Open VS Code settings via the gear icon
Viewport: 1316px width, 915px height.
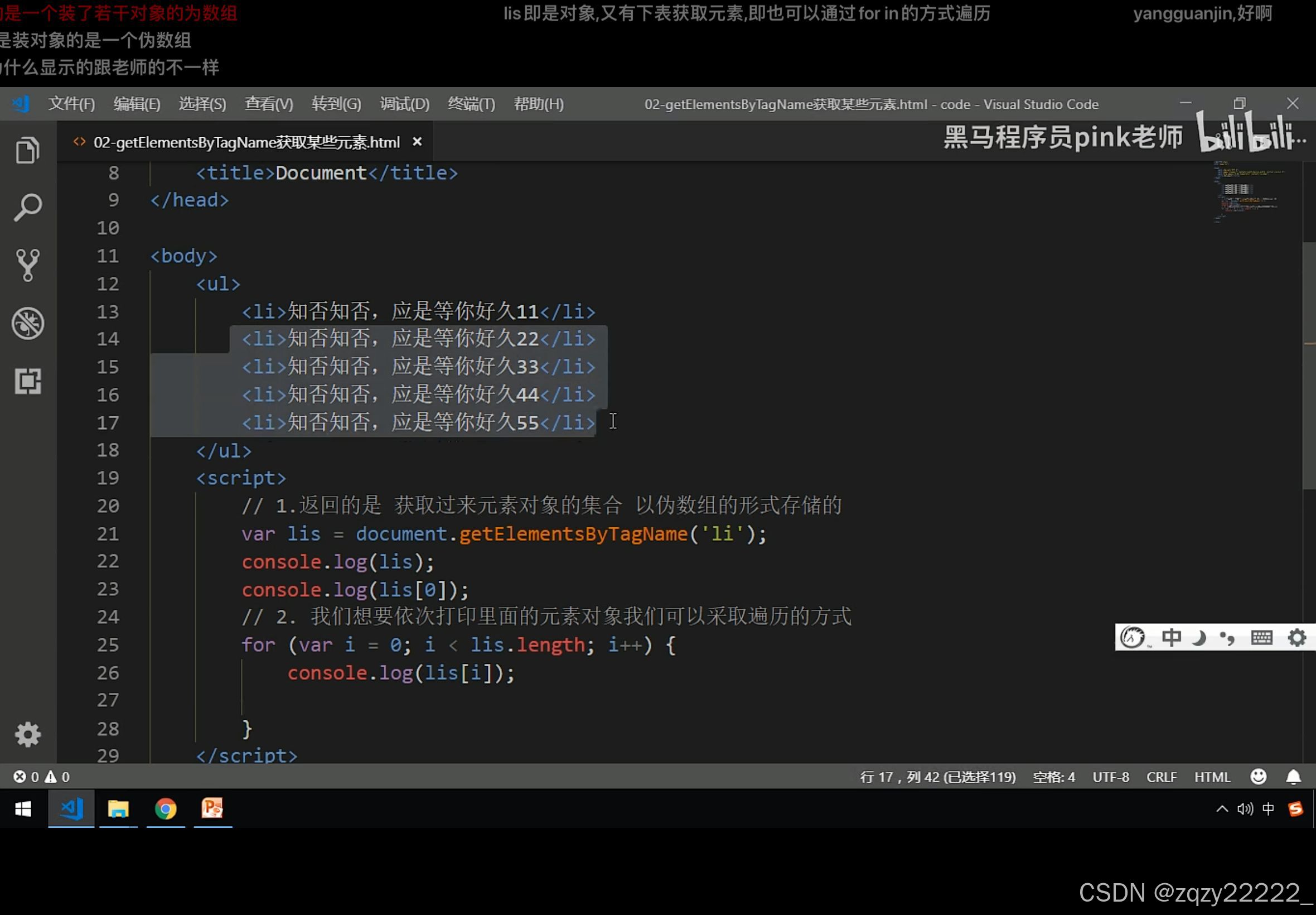[x=27, y=734]
